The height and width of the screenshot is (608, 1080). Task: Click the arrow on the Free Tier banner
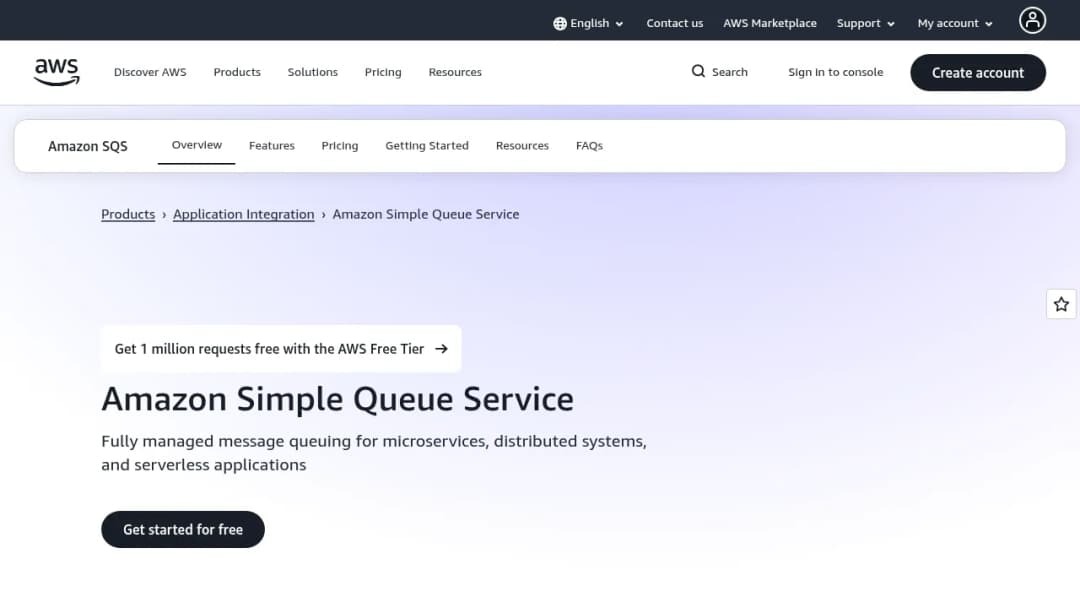[x=442, y=349]
